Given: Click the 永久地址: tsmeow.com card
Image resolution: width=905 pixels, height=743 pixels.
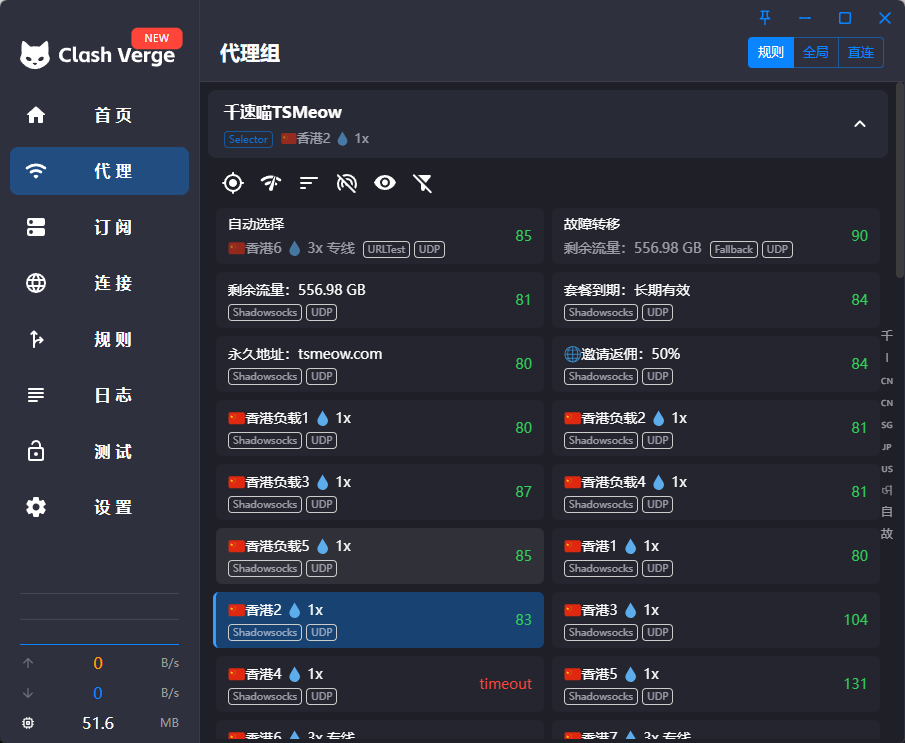Looking at the screenshot, I should [379, 364].
